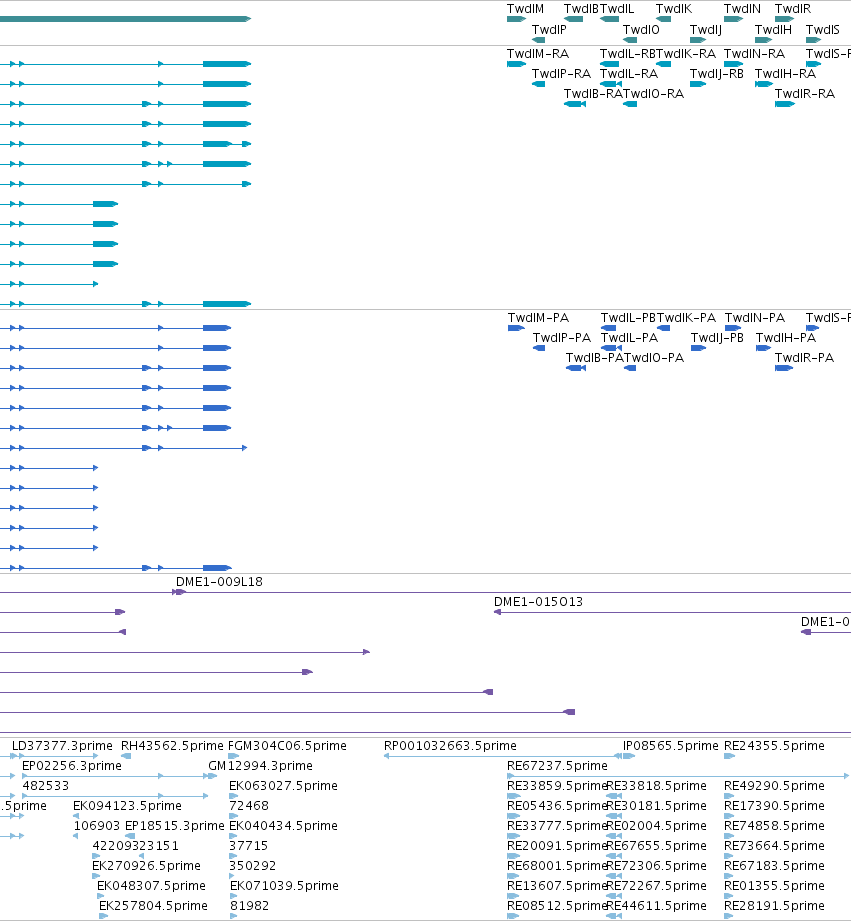
Task: Open the EK040434.5prime EST label
Action: [283, 825]
